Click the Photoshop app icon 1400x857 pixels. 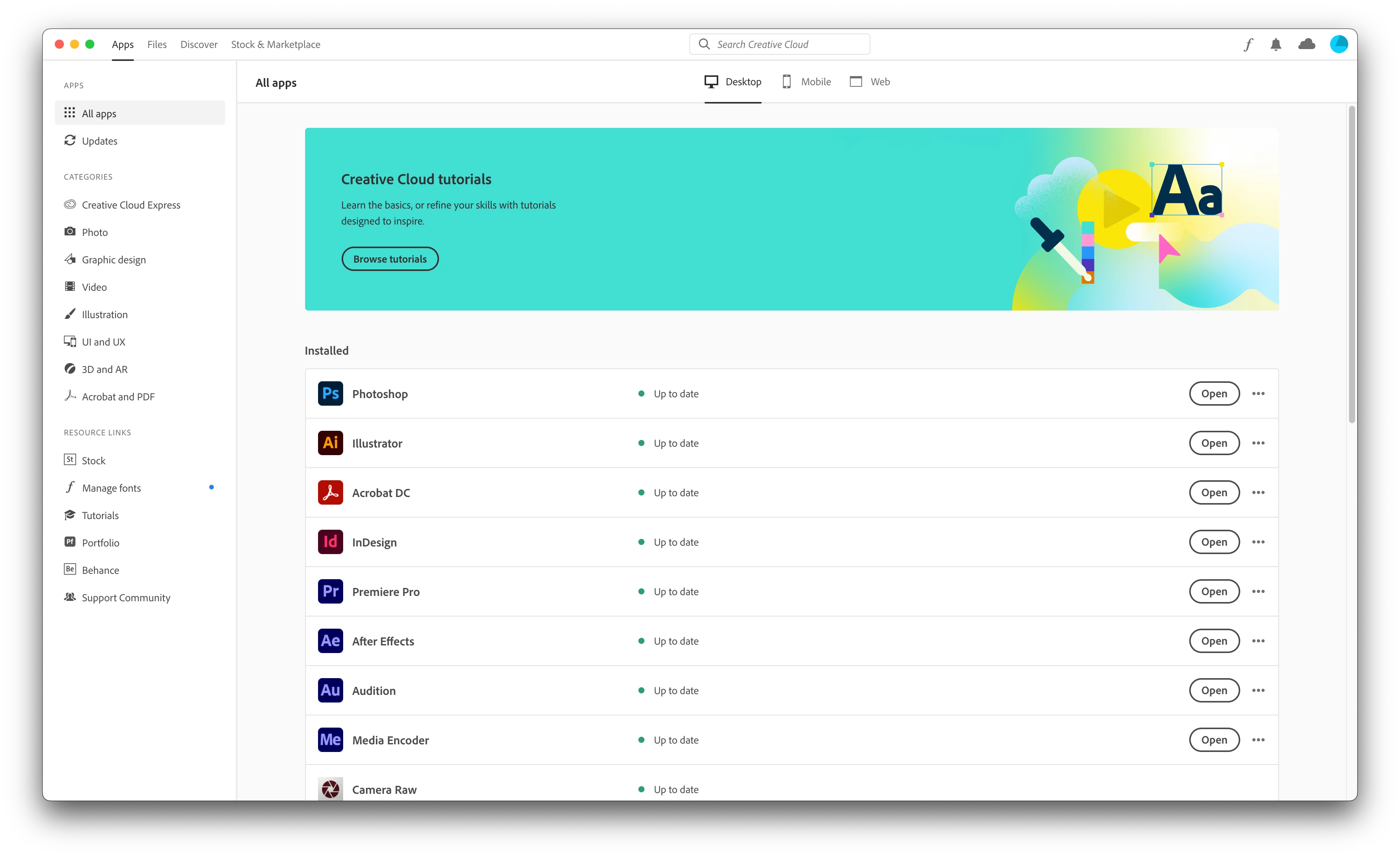click(330, 393)
